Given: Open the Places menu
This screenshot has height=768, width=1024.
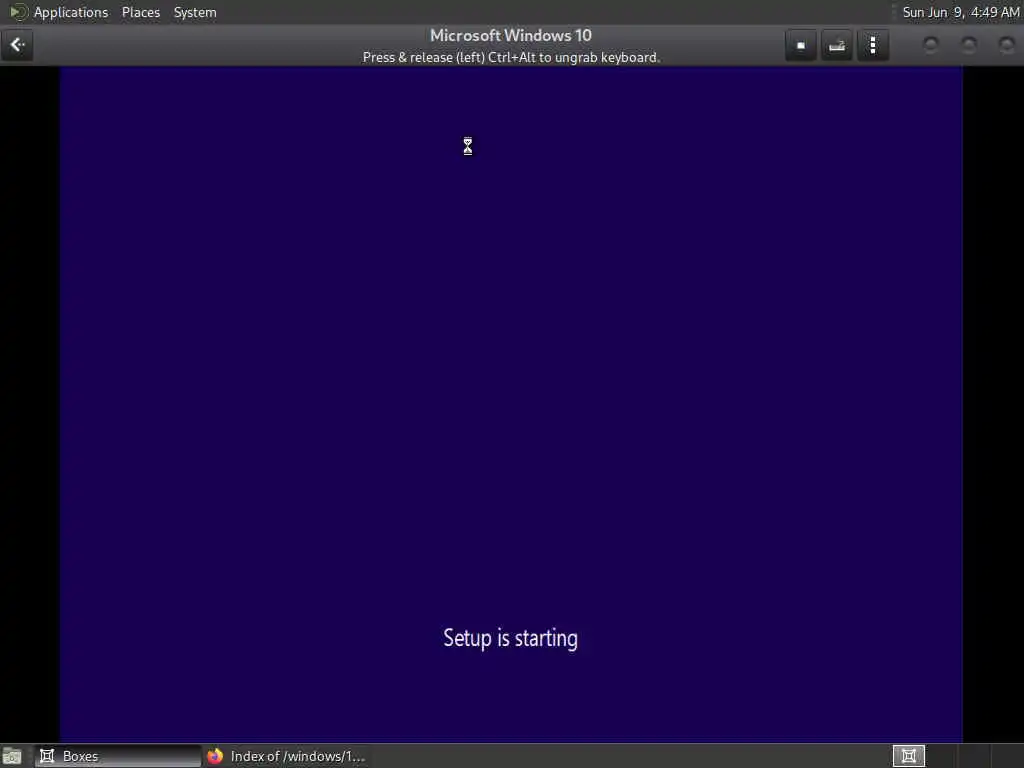Looking at the screenshot, I should (x=141, y=12).
